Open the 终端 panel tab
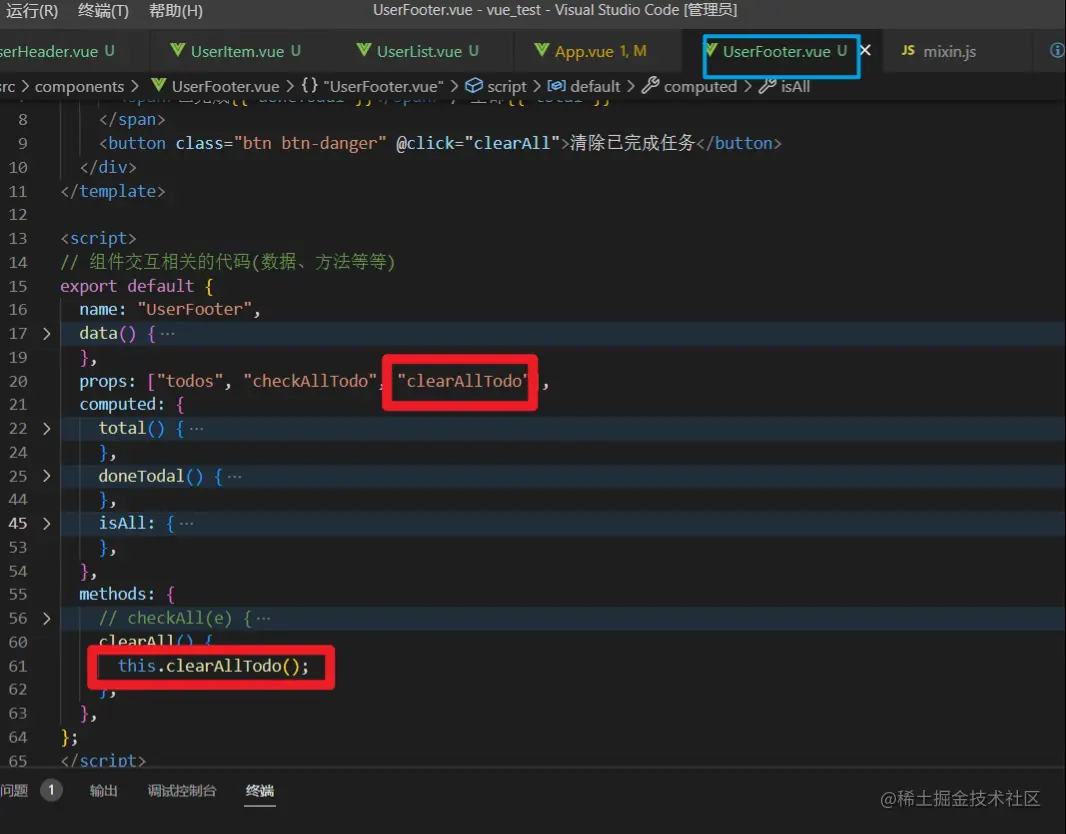Viewport: 1066px width, 834px height. pyautogui.click(x=260, y=790)
